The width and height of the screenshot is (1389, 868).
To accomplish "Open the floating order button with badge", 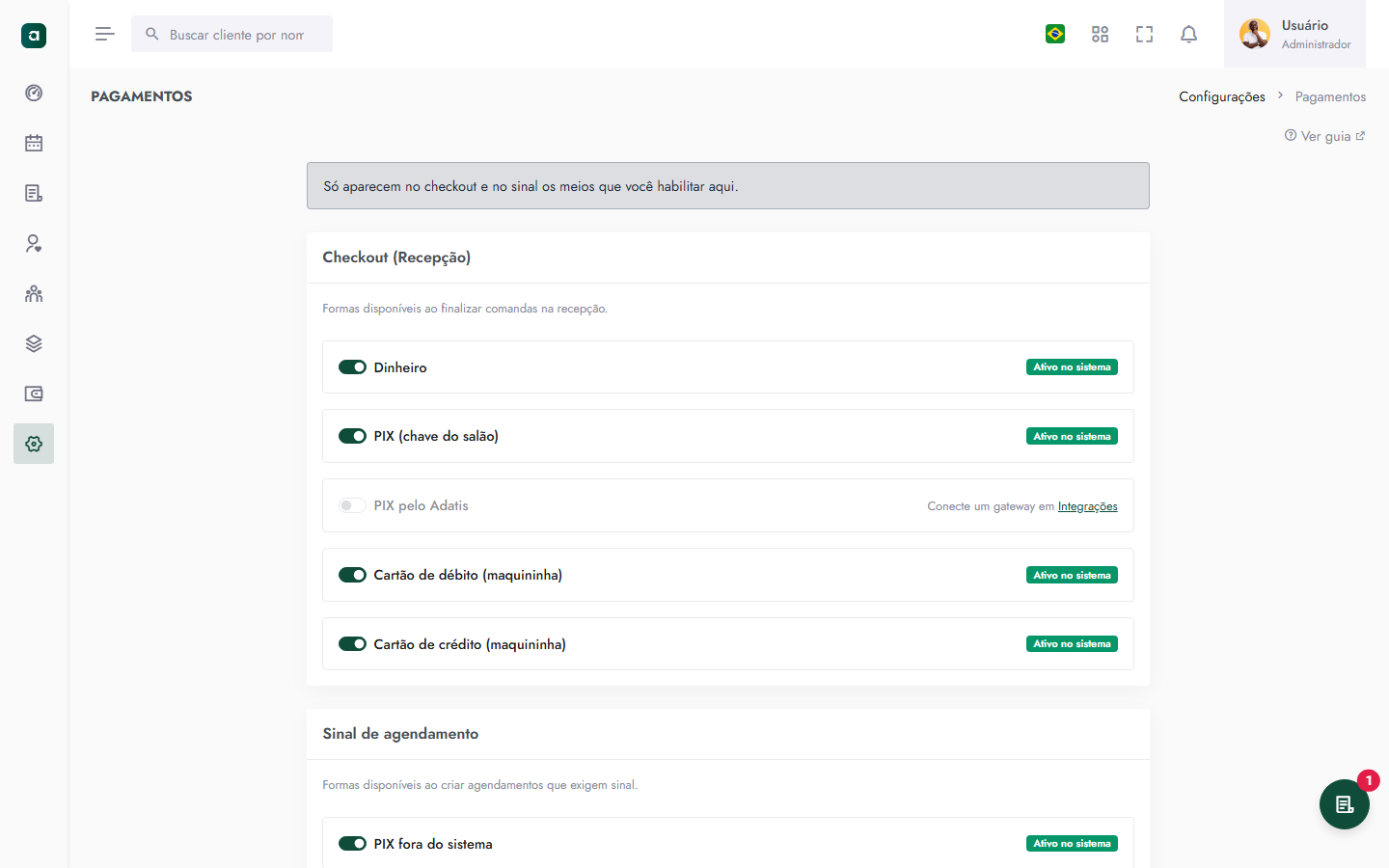I will tap(1345, 804).
